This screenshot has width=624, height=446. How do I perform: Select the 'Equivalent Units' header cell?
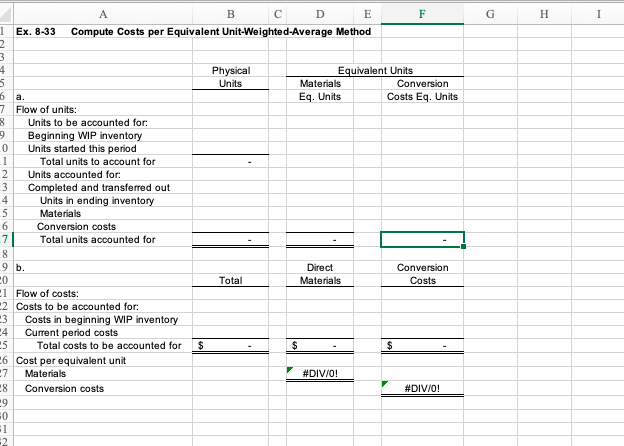pyautogui.click(x=375, y=70)
